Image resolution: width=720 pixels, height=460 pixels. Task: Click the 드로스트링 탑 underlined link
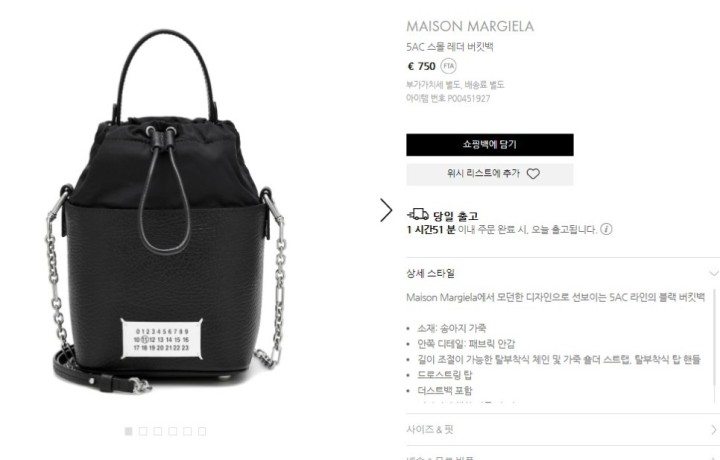coord(444,375)
